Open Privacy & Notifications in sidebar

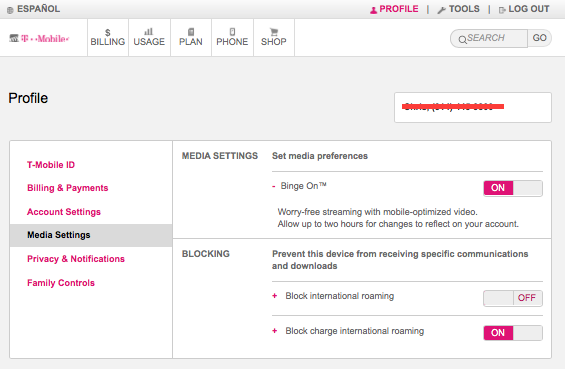(x=76, y=259)
